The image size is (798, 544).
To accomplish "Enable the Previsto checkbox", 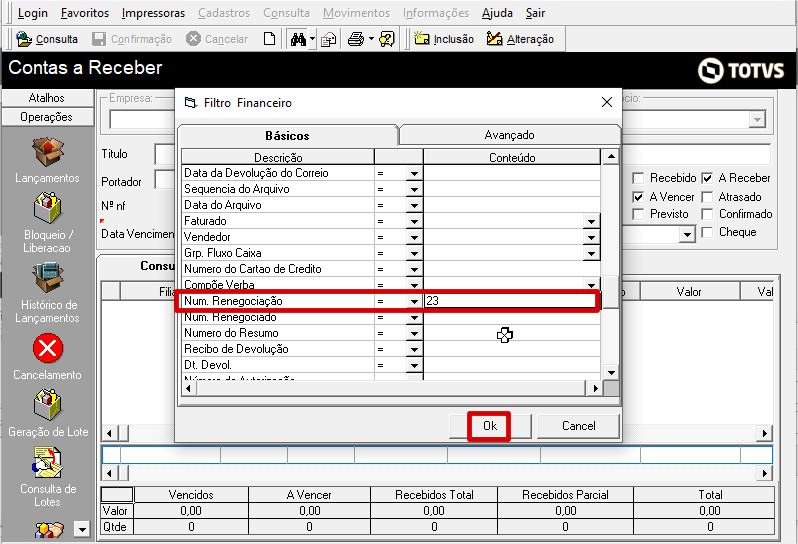I will pyautogui.click(x=638, y=214).
